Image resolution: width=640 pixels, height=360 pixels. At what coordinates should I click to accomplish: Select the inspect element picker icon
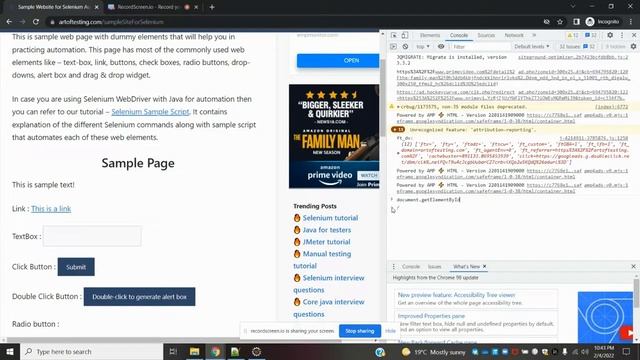point(394,36)
